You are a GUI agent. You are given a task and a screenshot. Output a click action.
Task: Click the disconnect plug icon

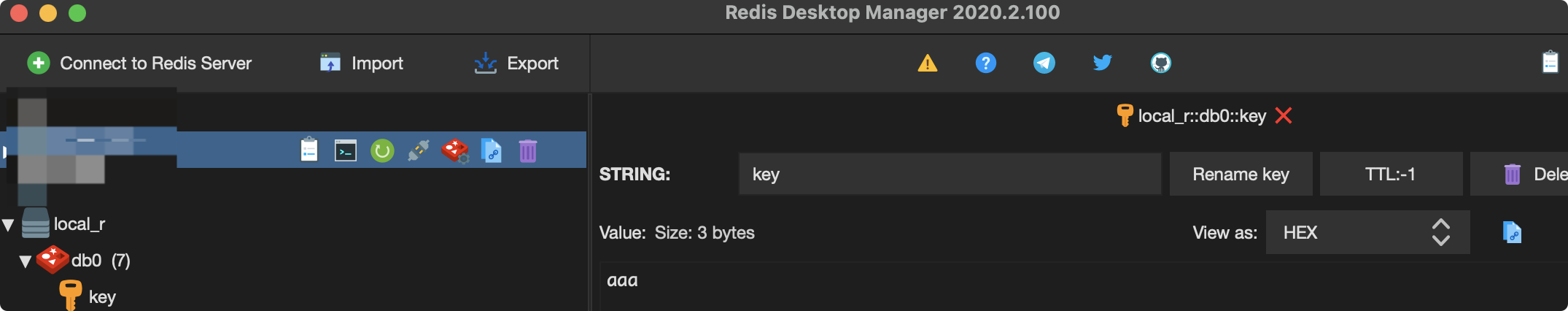(x=418, y=150)
